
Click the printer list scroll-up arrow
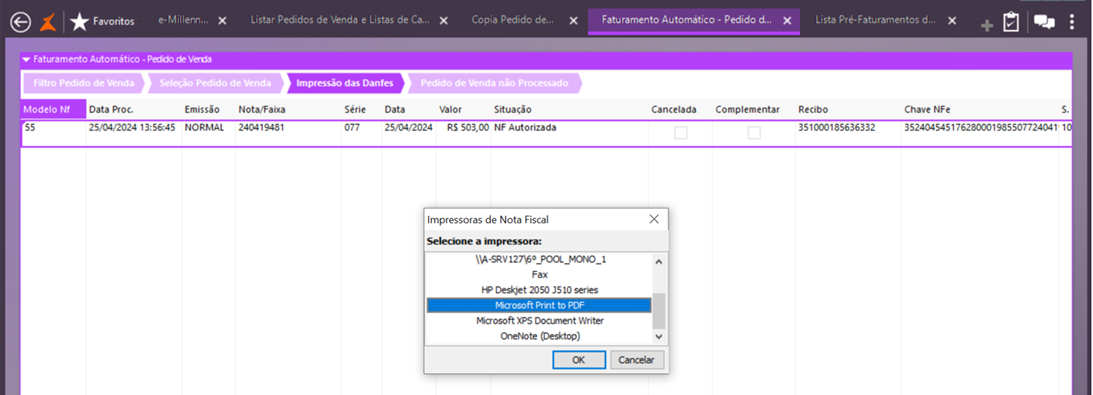659,261
